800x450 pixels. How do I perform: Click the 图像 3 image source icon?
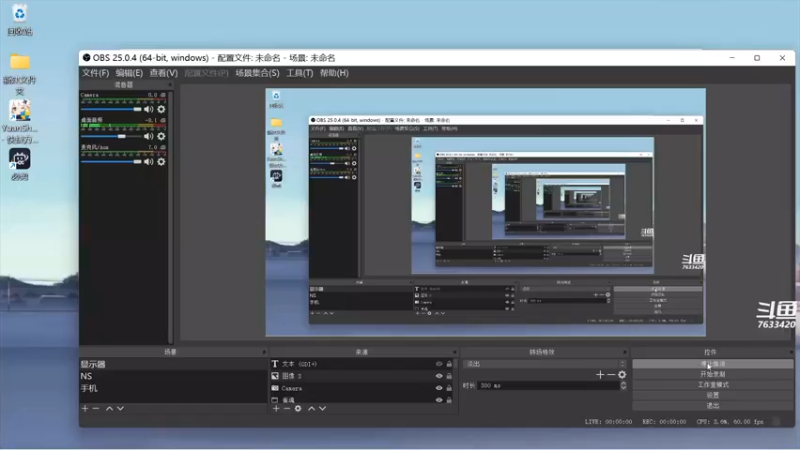pos(275,376)
